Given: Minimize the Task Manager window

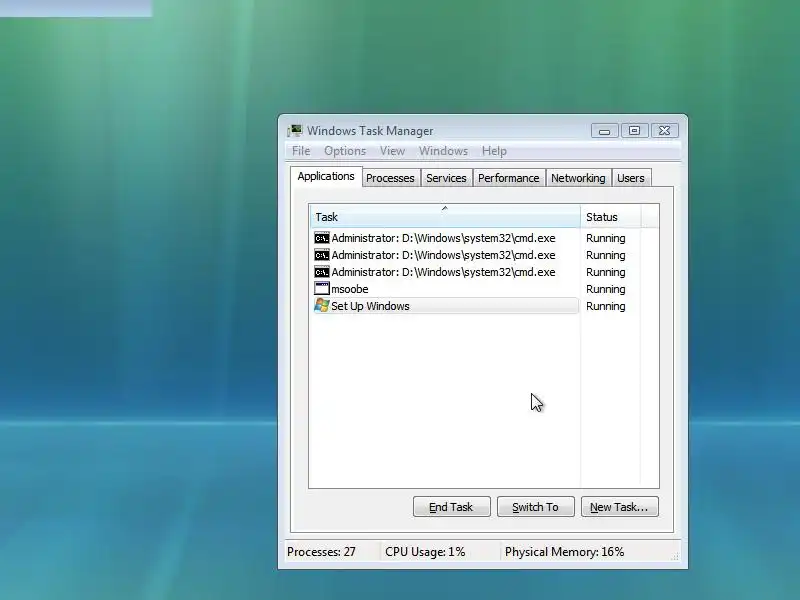Looking at the screenshot, I should (x=605, y=131).
